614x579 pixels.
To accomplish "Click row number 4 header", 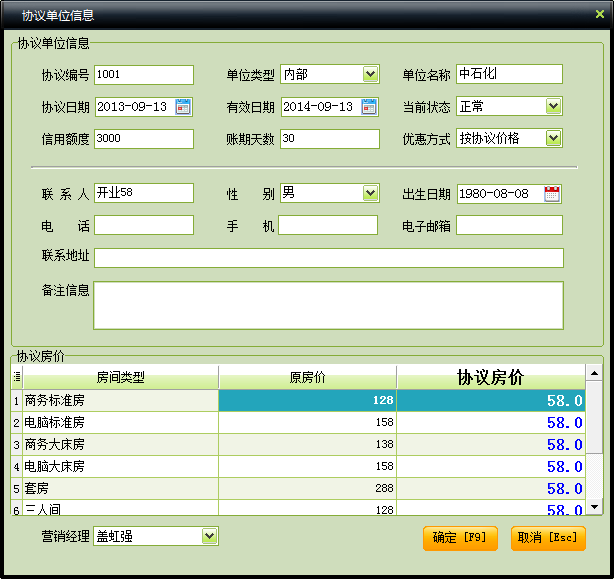I will [16, 466].
